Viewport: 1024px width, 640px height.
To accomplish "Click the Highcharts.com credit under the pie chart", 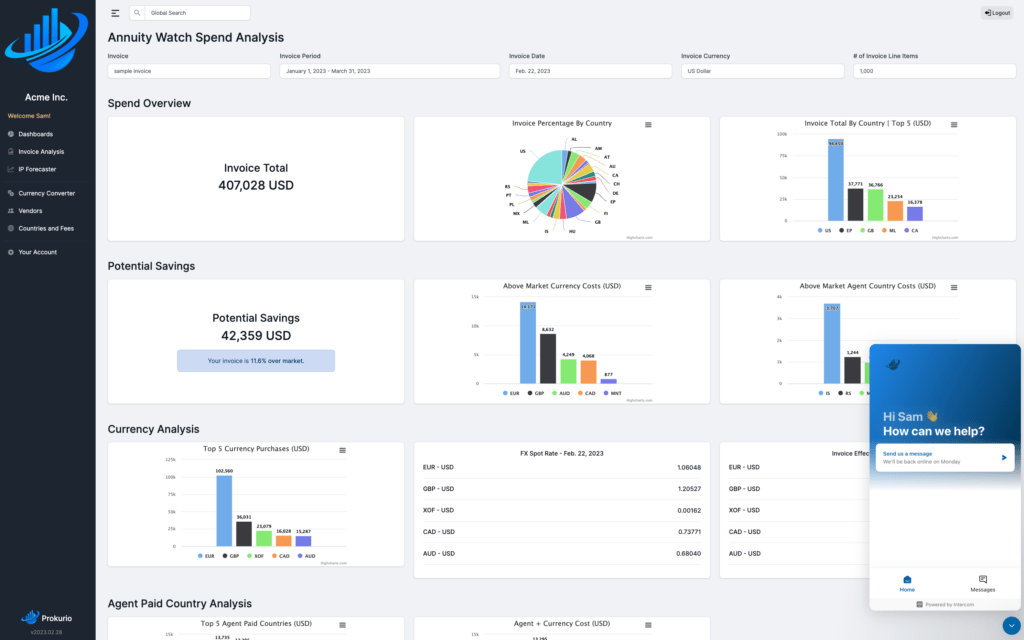I will (x=639, y=238).
